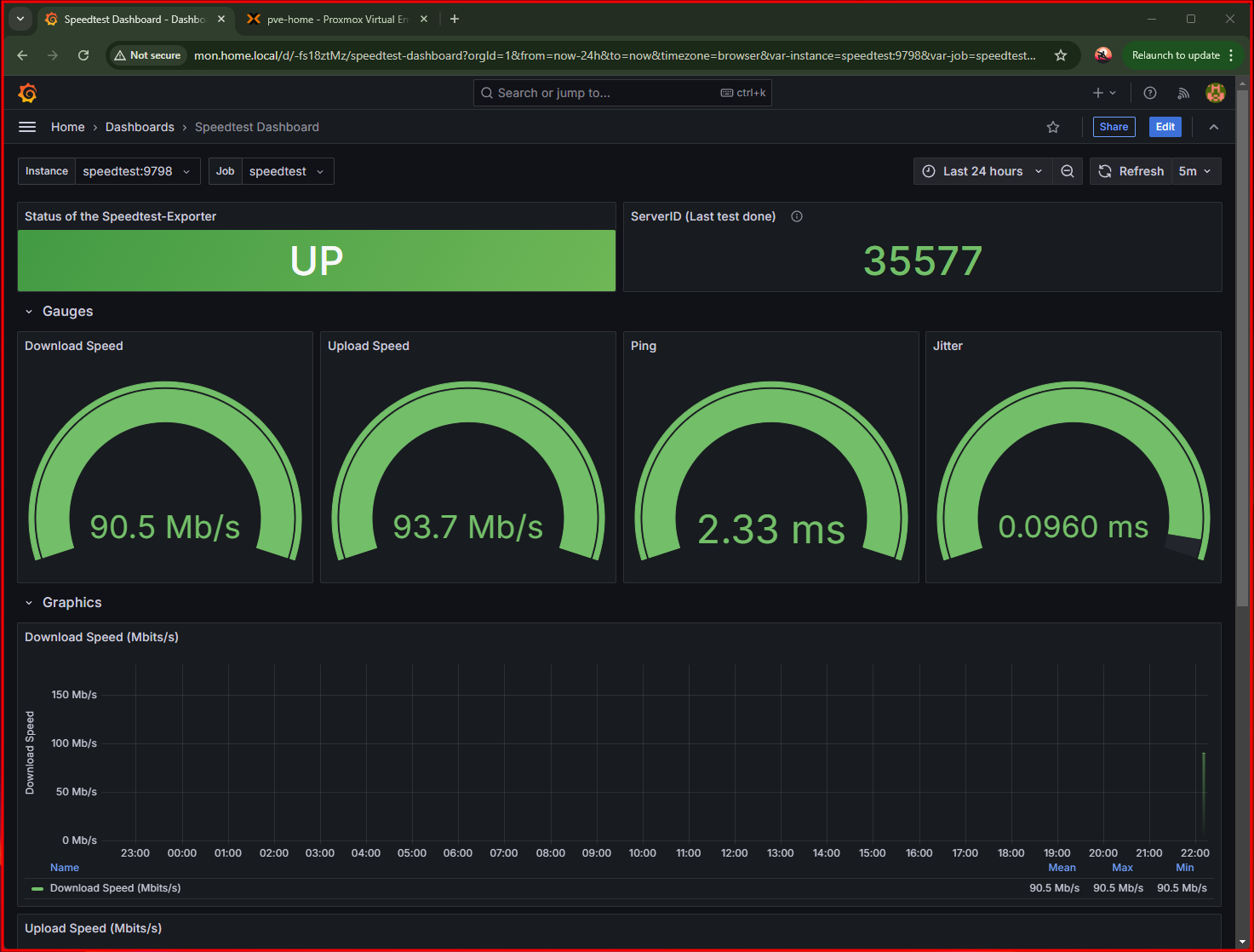Click the plus new-item icon
Screen dimensions: 1254x952
(1104, 93)
